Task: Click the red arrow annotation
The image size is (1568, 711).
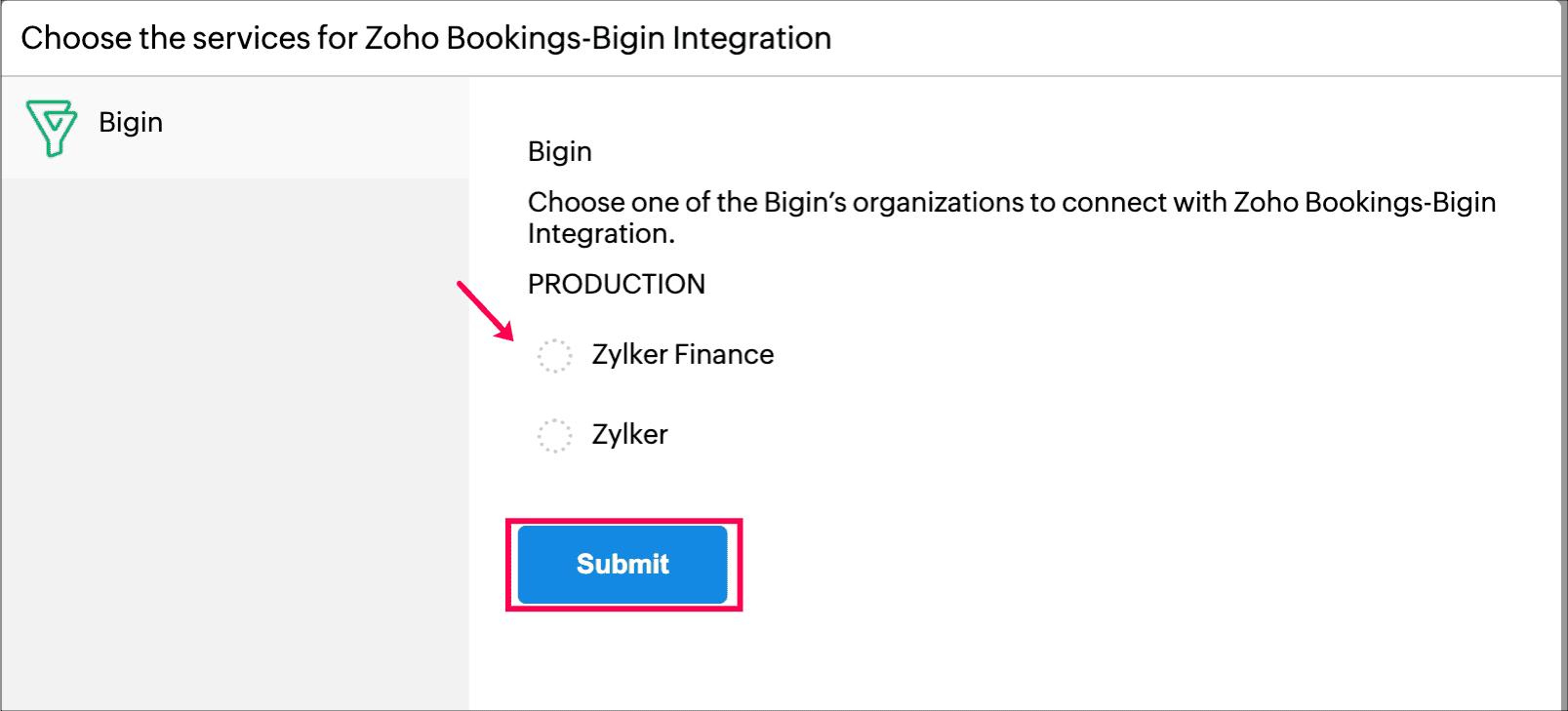Action: [x=485, y=311]
